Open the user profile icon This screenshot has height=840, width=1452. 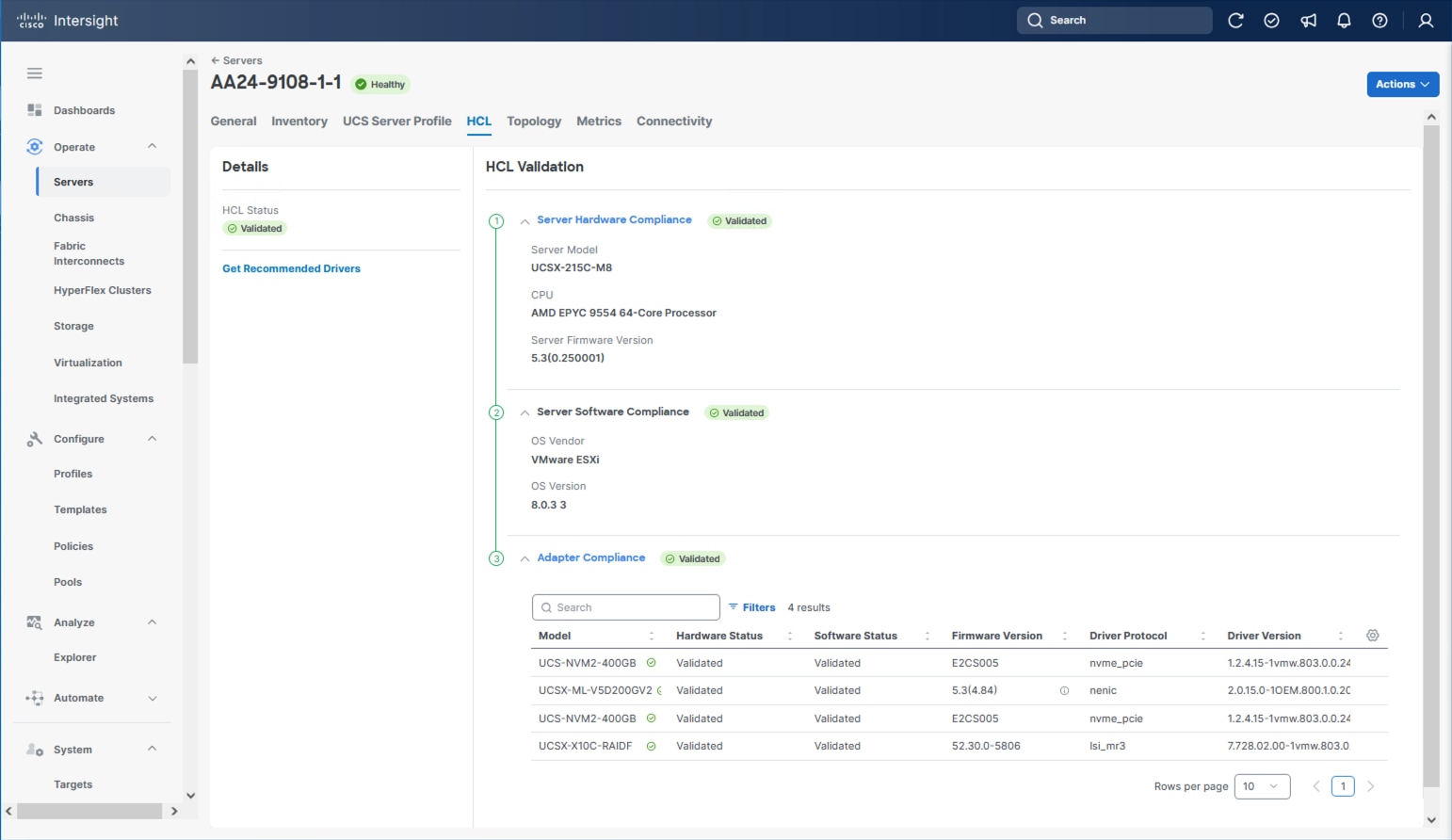(x=1426, y=21)
